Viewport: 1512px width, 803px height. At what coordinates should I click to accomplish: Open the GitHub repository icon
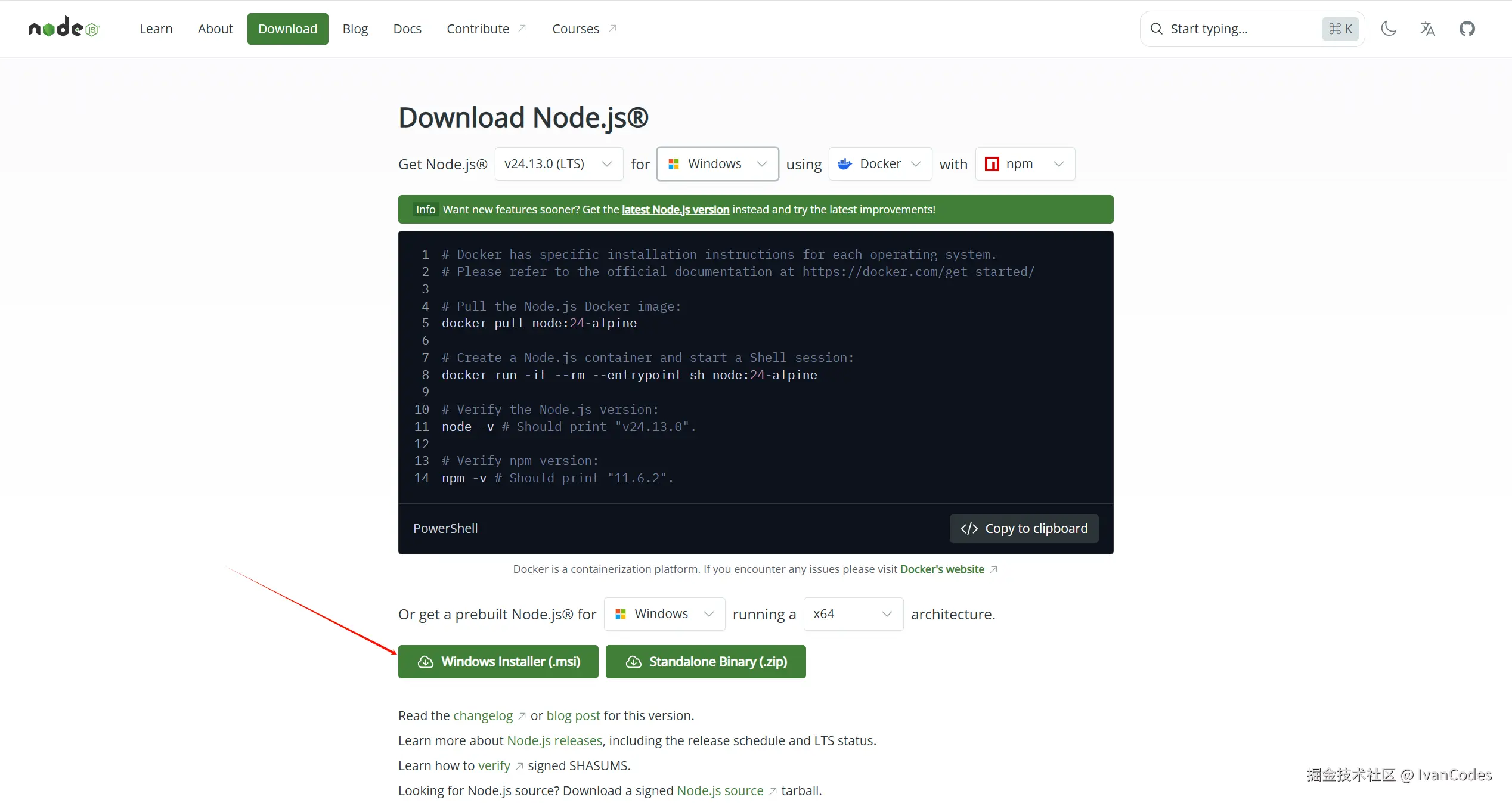[1467, 29]
